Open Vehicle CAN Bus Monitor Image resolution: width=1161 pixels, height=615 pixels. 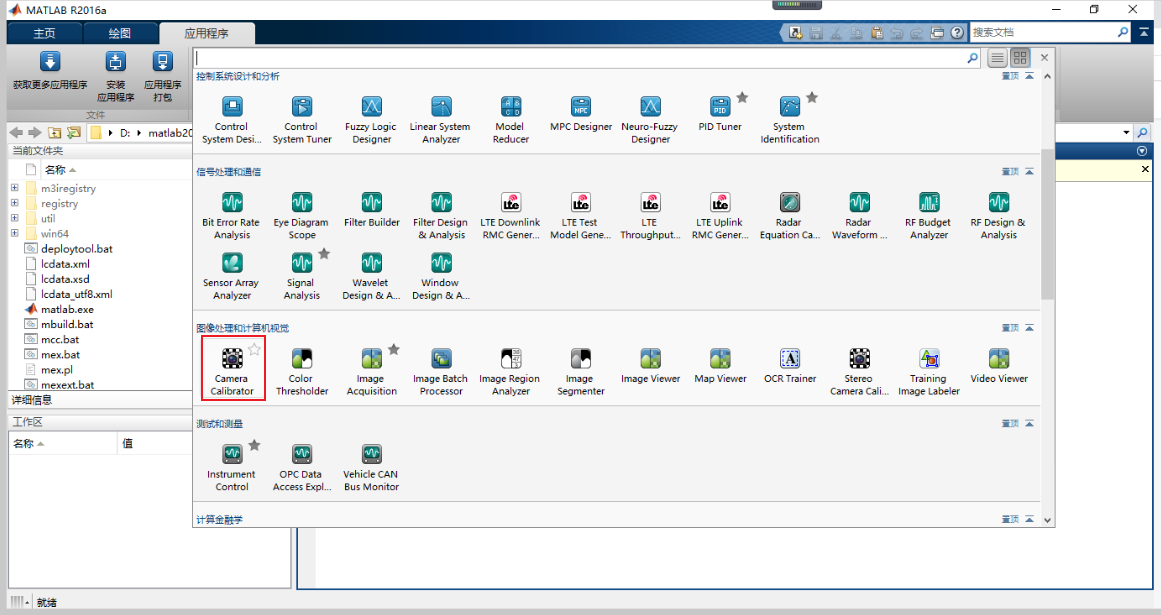(x=371, y=468)
